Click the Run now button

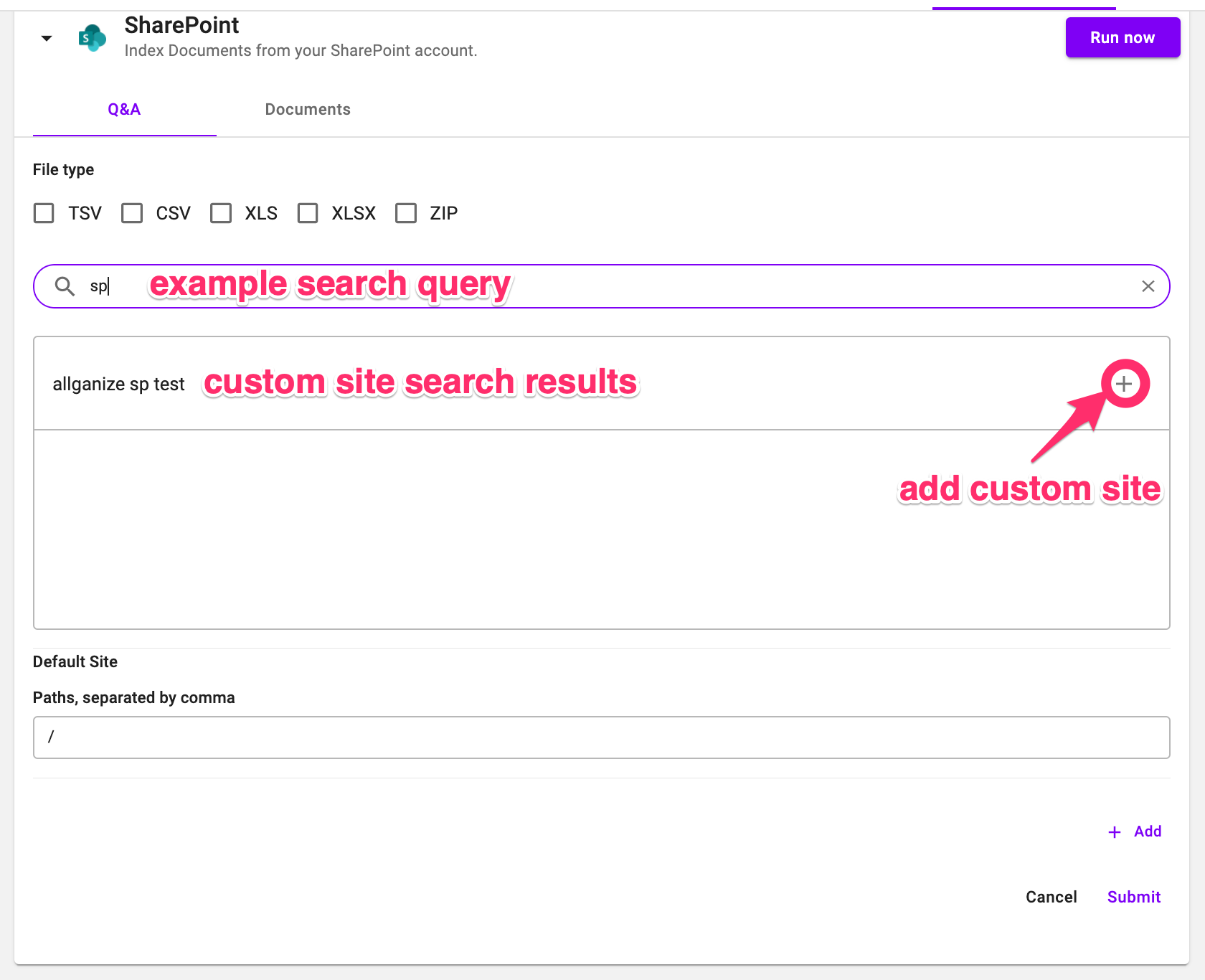[x=1123, y=37]
